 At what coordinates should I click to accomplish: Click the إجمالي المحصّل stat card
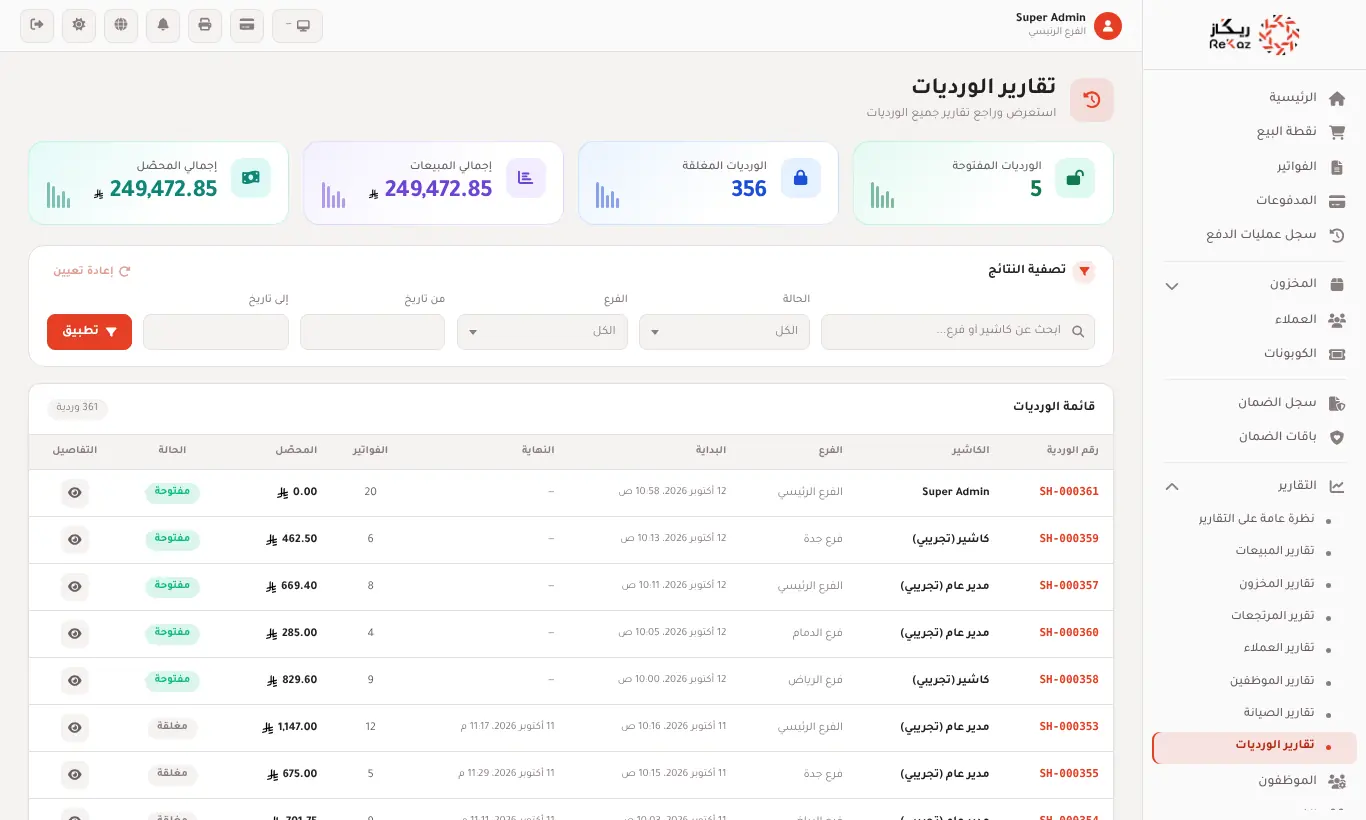158,183
